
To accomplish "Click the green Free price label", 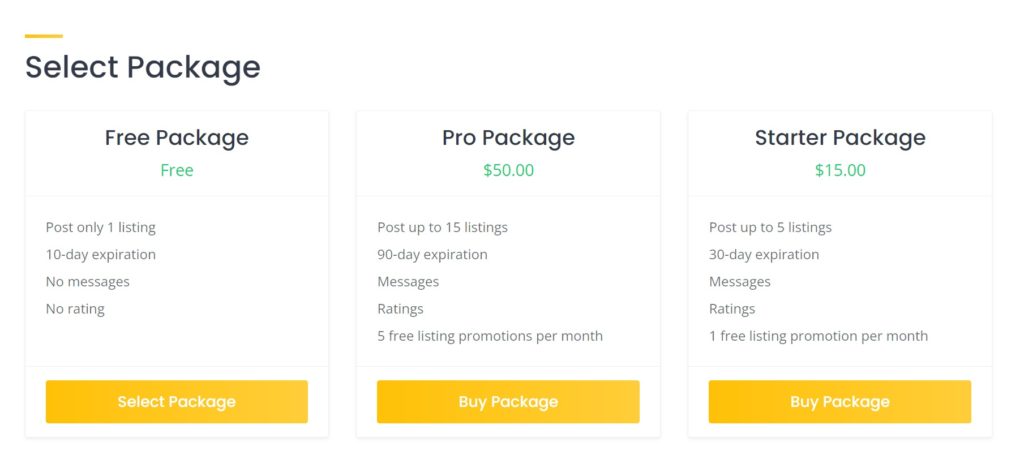I will pyautogui.click(x=176, y=170).
